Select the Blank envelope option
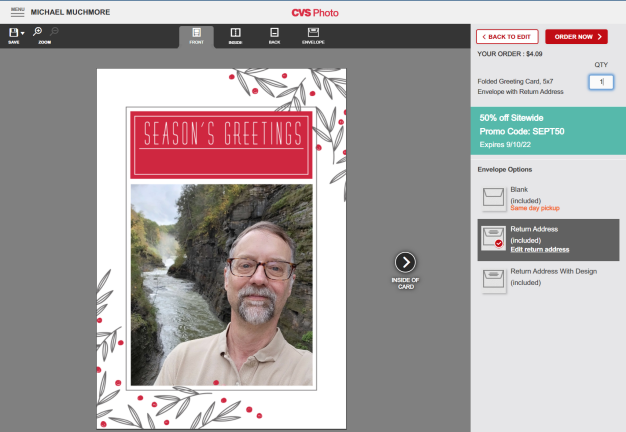Viewport: 626px width, 432px height. (x=548, y=198)
